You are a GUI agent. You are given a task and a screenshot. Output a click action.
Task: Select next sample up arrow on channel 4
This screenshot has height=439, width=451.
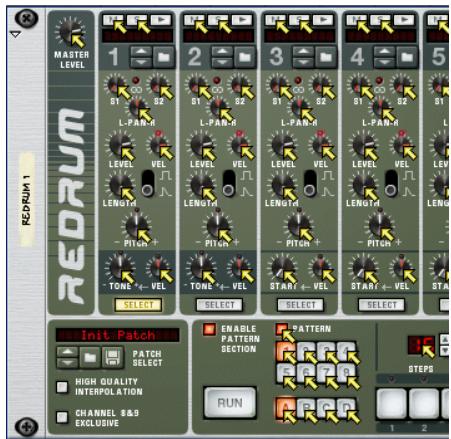click(385, 52)
